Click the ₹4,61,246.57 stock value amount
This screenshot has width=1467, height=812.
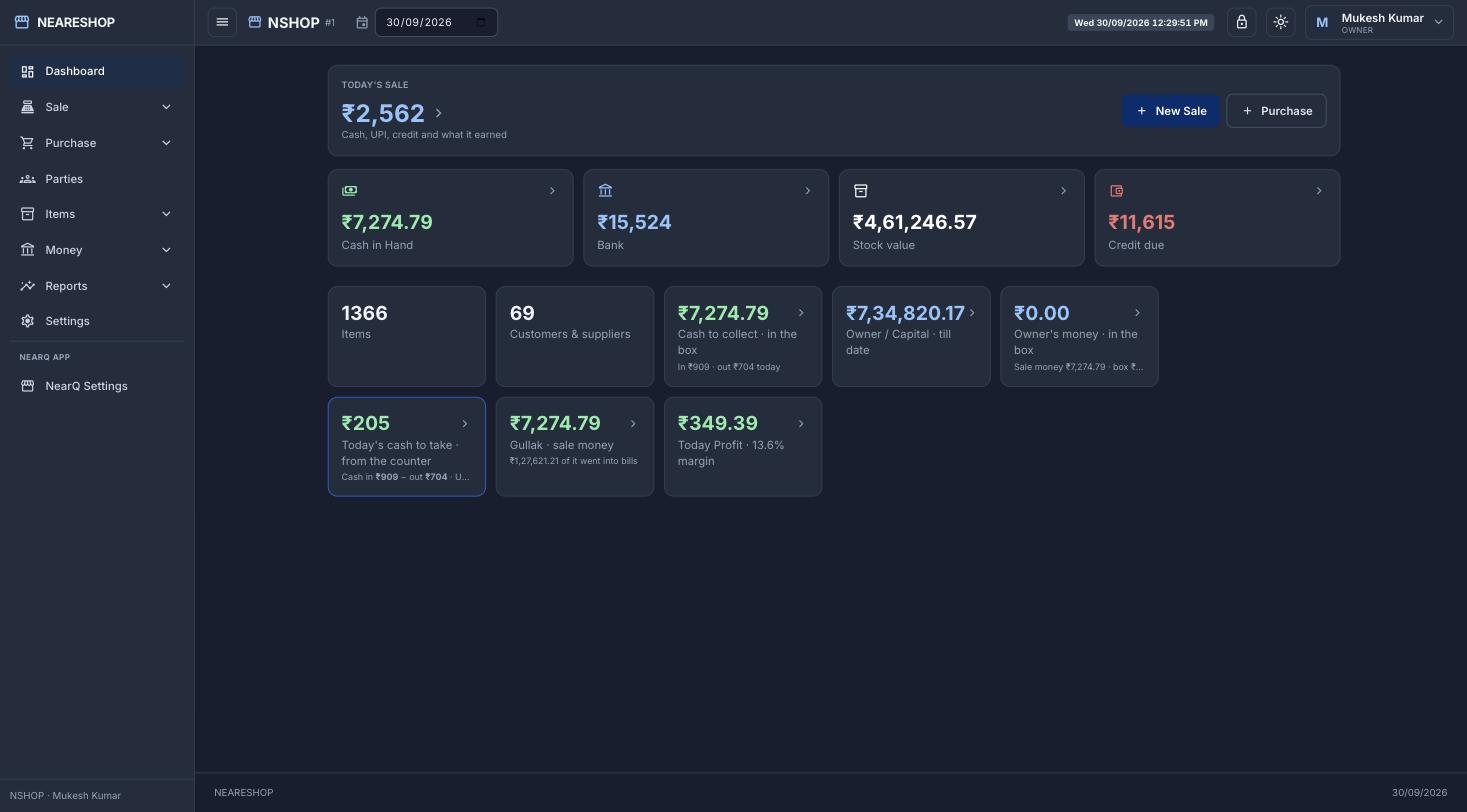point(914,222)
